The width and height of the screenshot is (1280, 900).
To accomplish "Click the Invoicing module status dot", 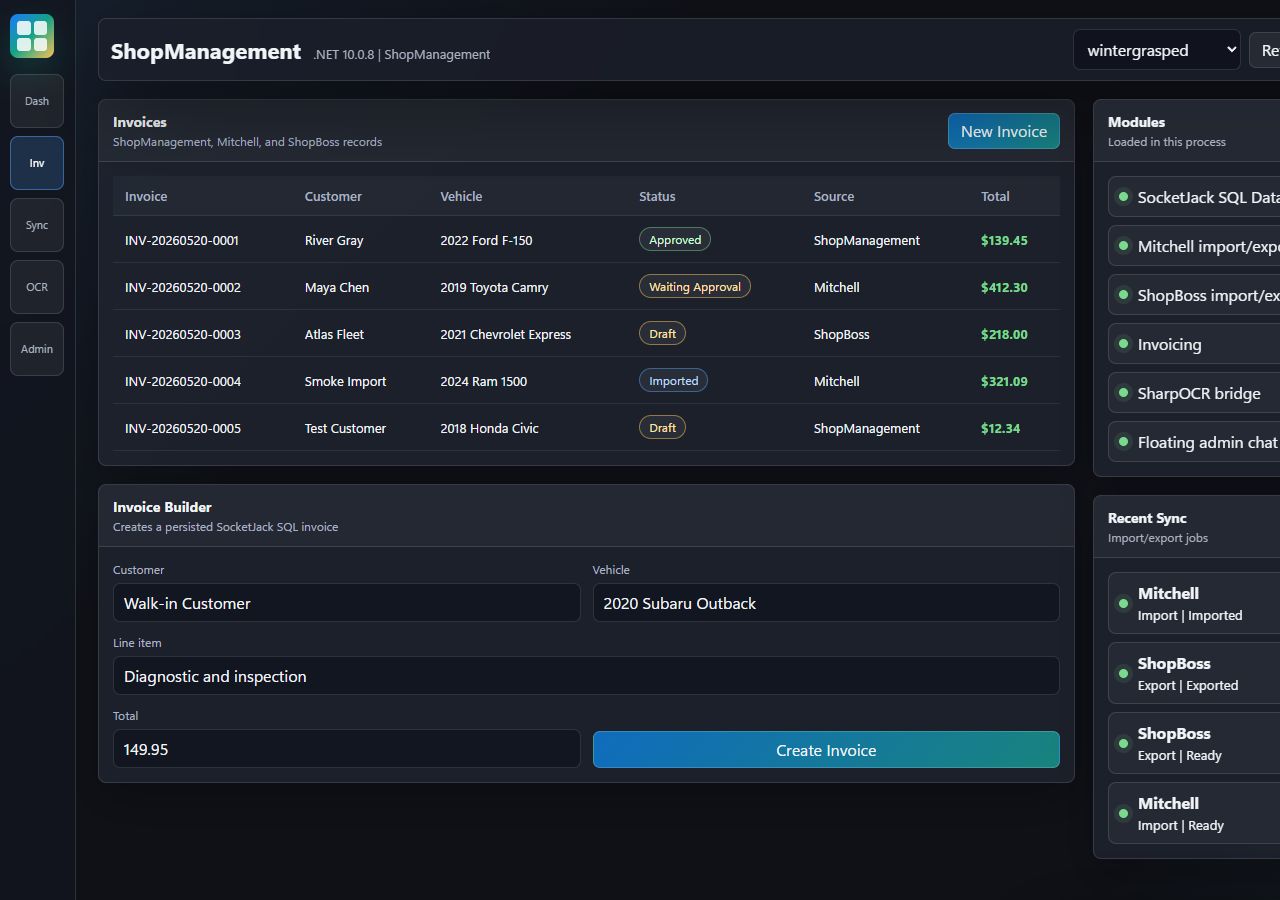I will pyautogui.click(x=1123, y=344).
